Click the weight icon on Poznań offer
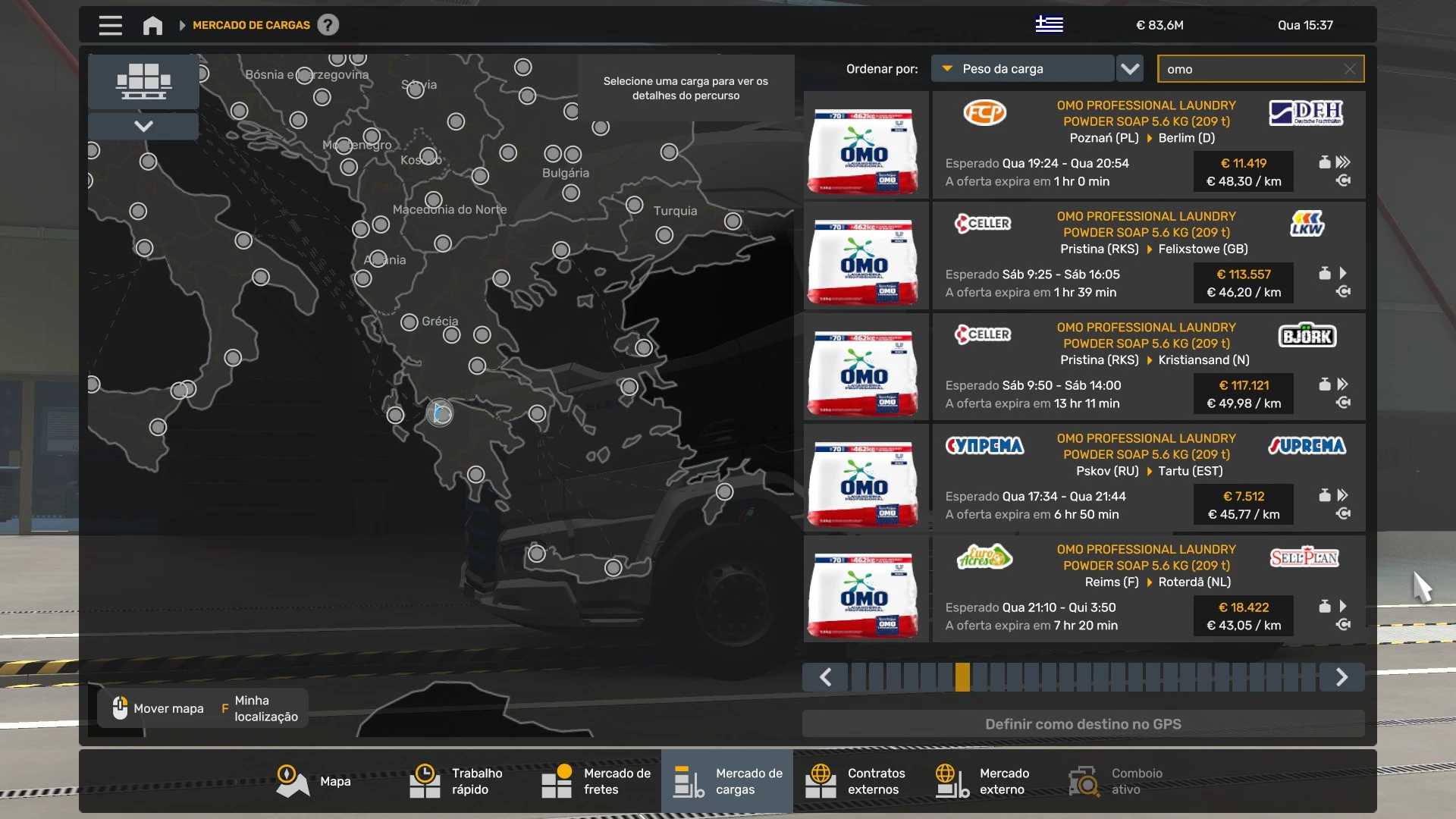This screenshot has width=1456, height=819. 1325,162
